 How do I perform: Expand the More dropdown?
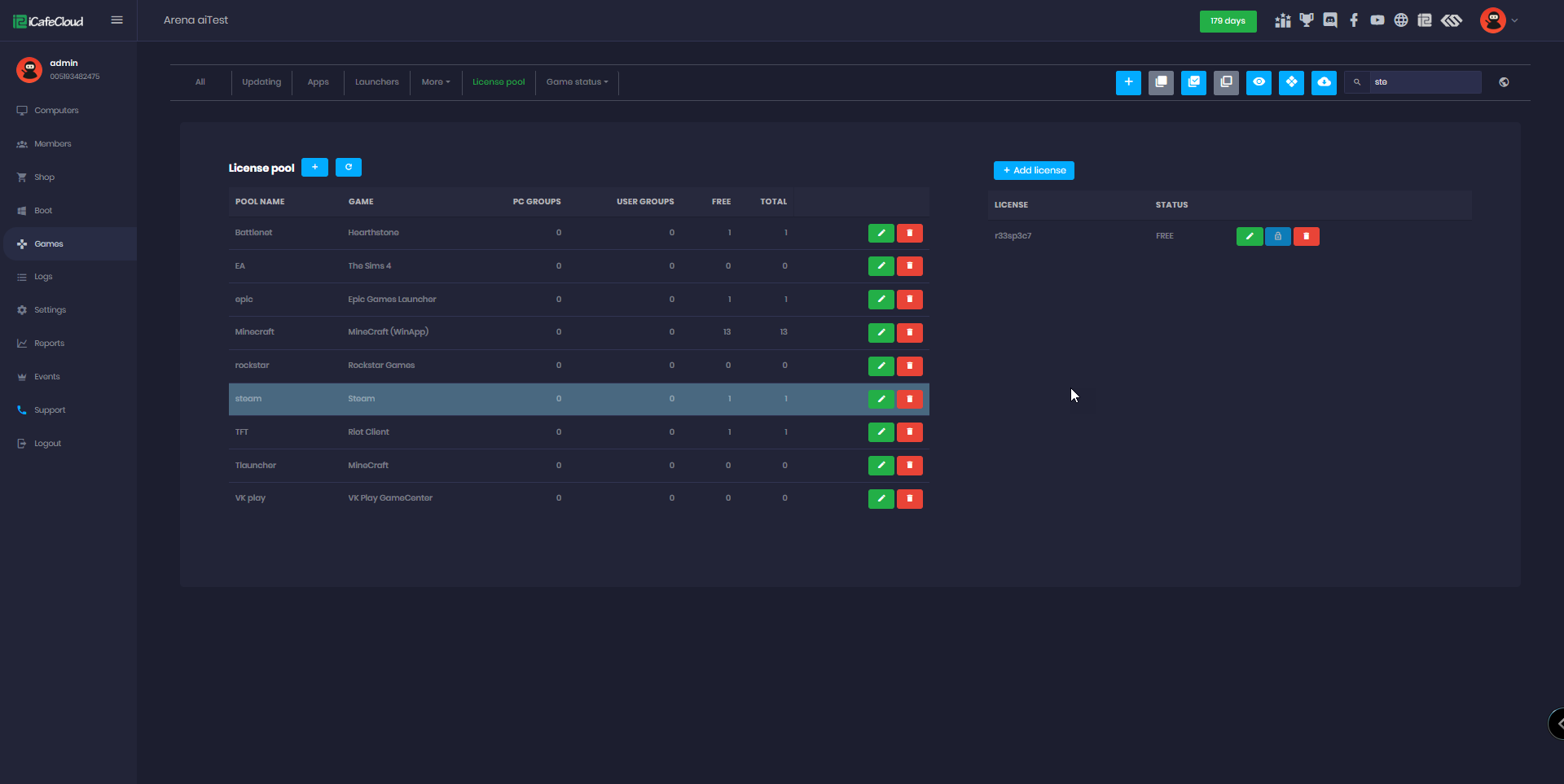pyautogui.click(x=436, y=82)
